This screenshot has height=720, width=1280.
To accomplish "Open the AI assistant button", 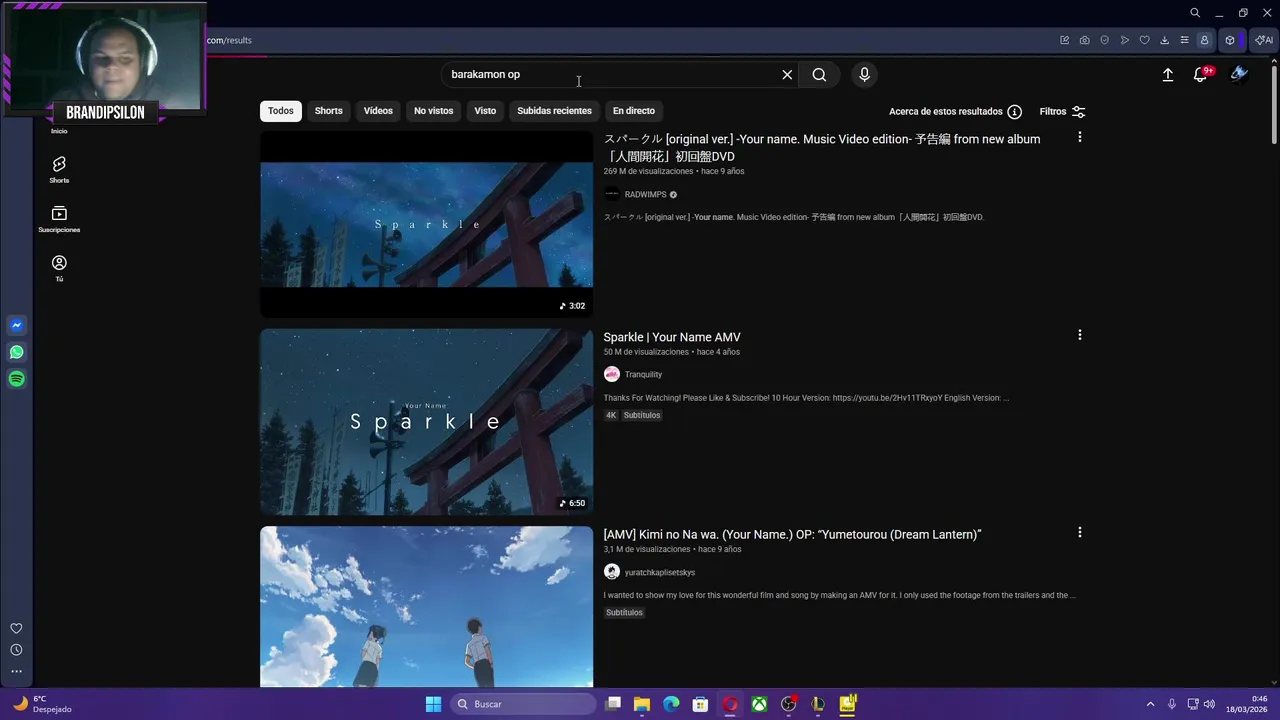I will click(1264, 40).
